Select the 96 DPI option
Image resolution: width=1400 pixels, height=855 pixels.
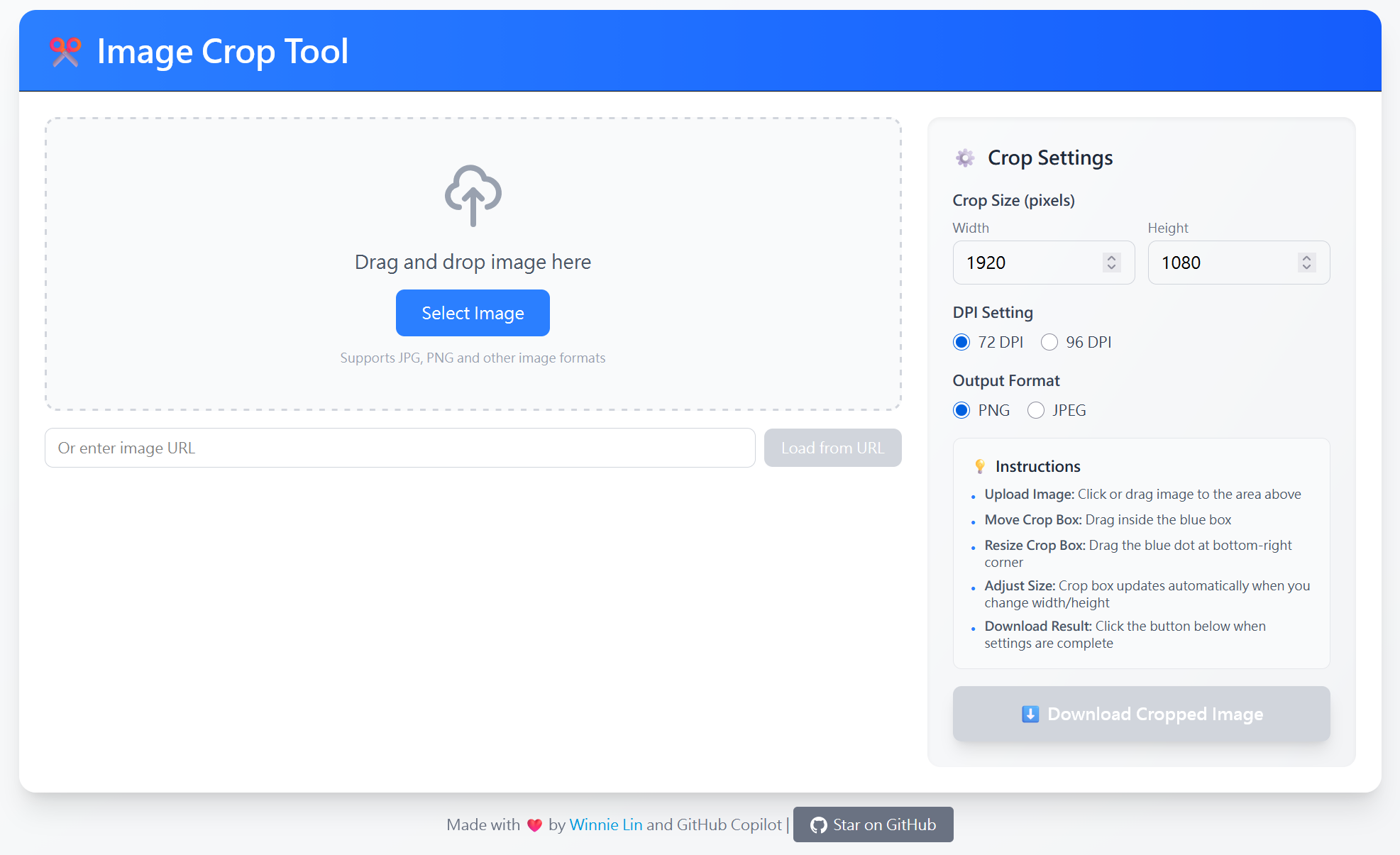[x=1049, y=342]
